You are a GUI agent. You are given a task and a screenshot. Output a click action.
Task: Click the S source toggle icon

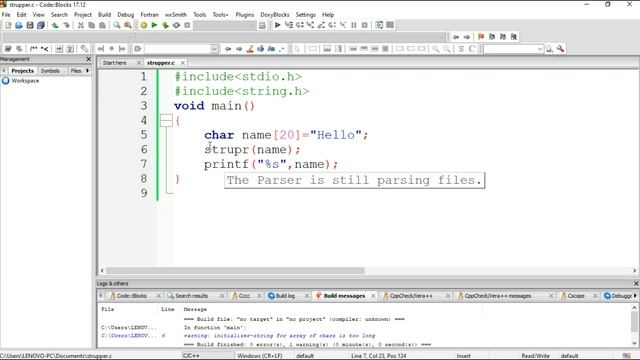[461, 49]
